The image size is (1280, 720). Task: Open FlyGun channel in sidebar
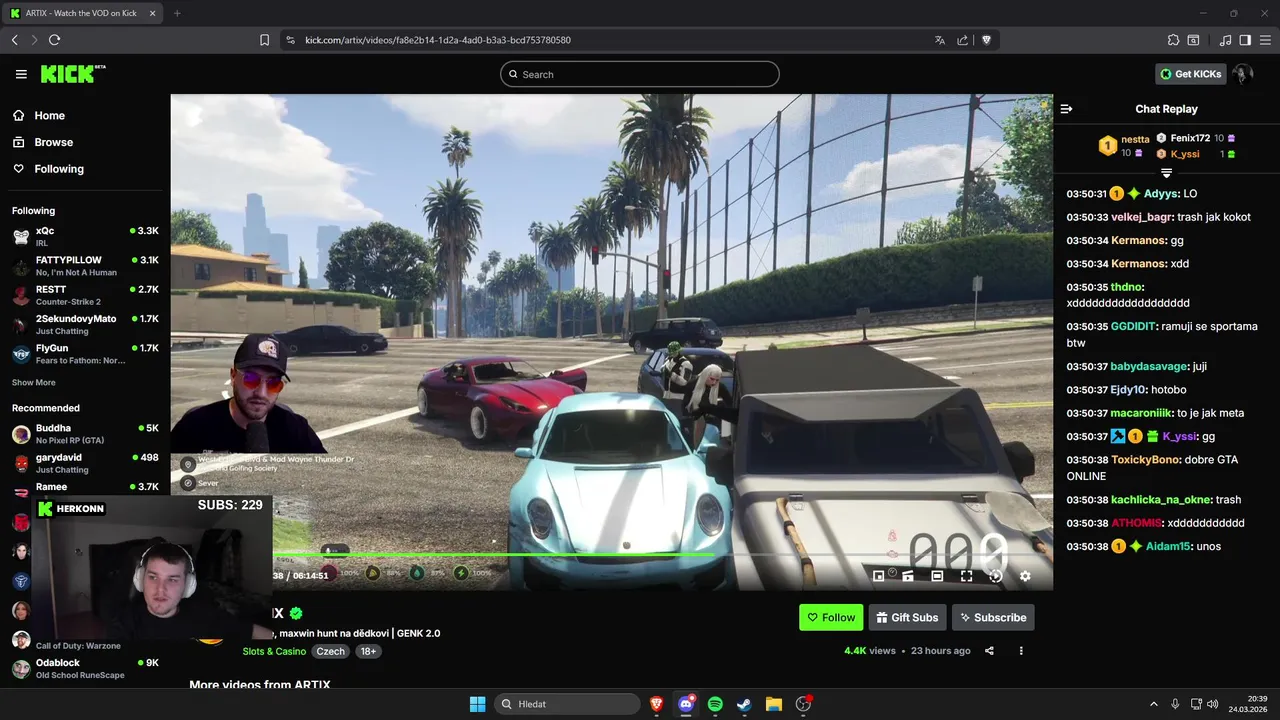(85, 353)
